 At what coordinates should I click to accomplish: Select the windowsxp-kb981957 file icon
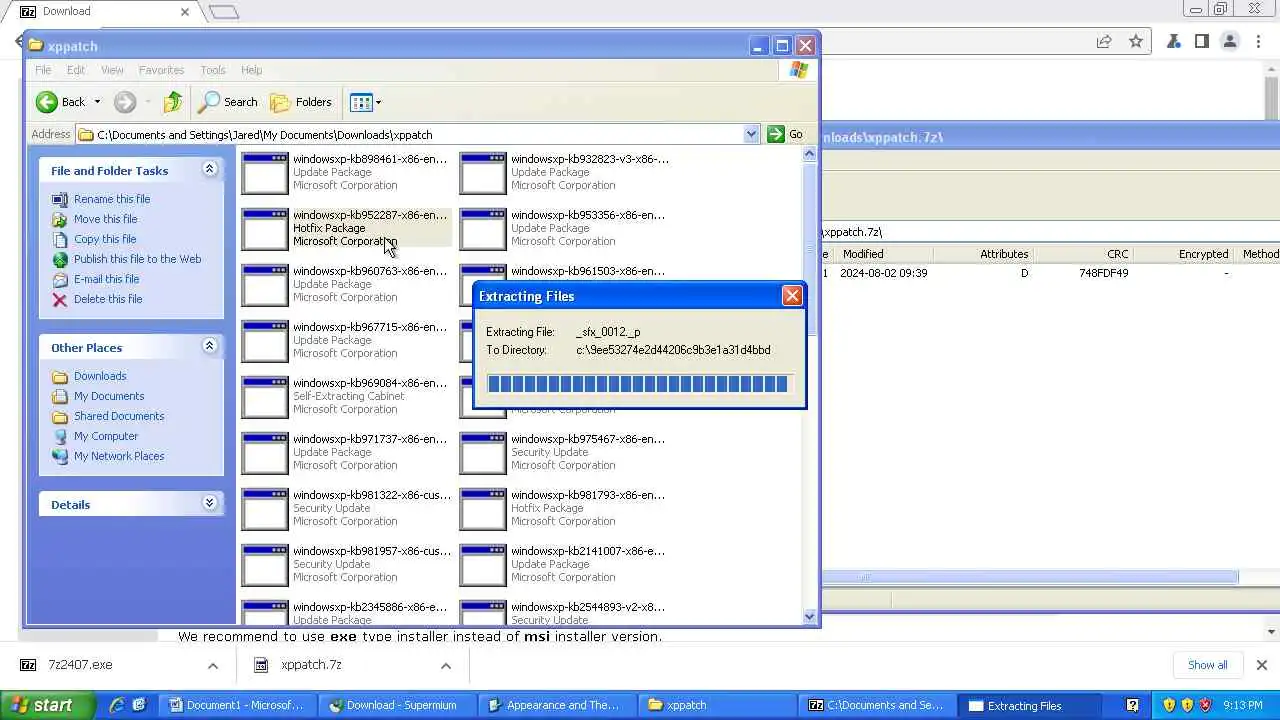click(265, 565)
